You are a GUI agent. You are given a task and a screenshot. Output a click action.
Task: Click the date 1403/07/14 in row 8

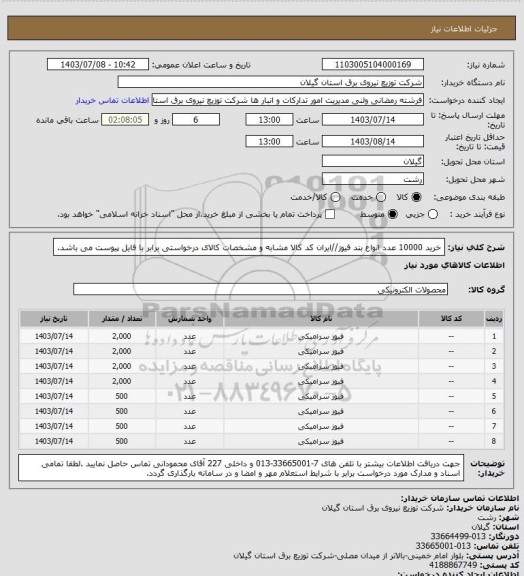54,441
